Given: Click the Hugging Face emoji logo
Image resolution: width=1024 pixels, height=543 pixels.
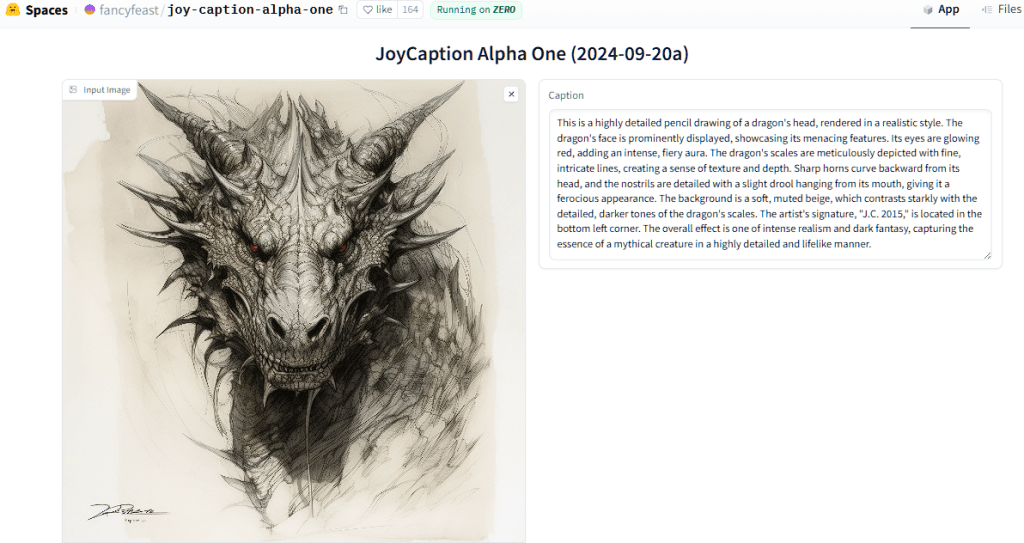Looking at the screenshot, I should [x=12, y=10].
